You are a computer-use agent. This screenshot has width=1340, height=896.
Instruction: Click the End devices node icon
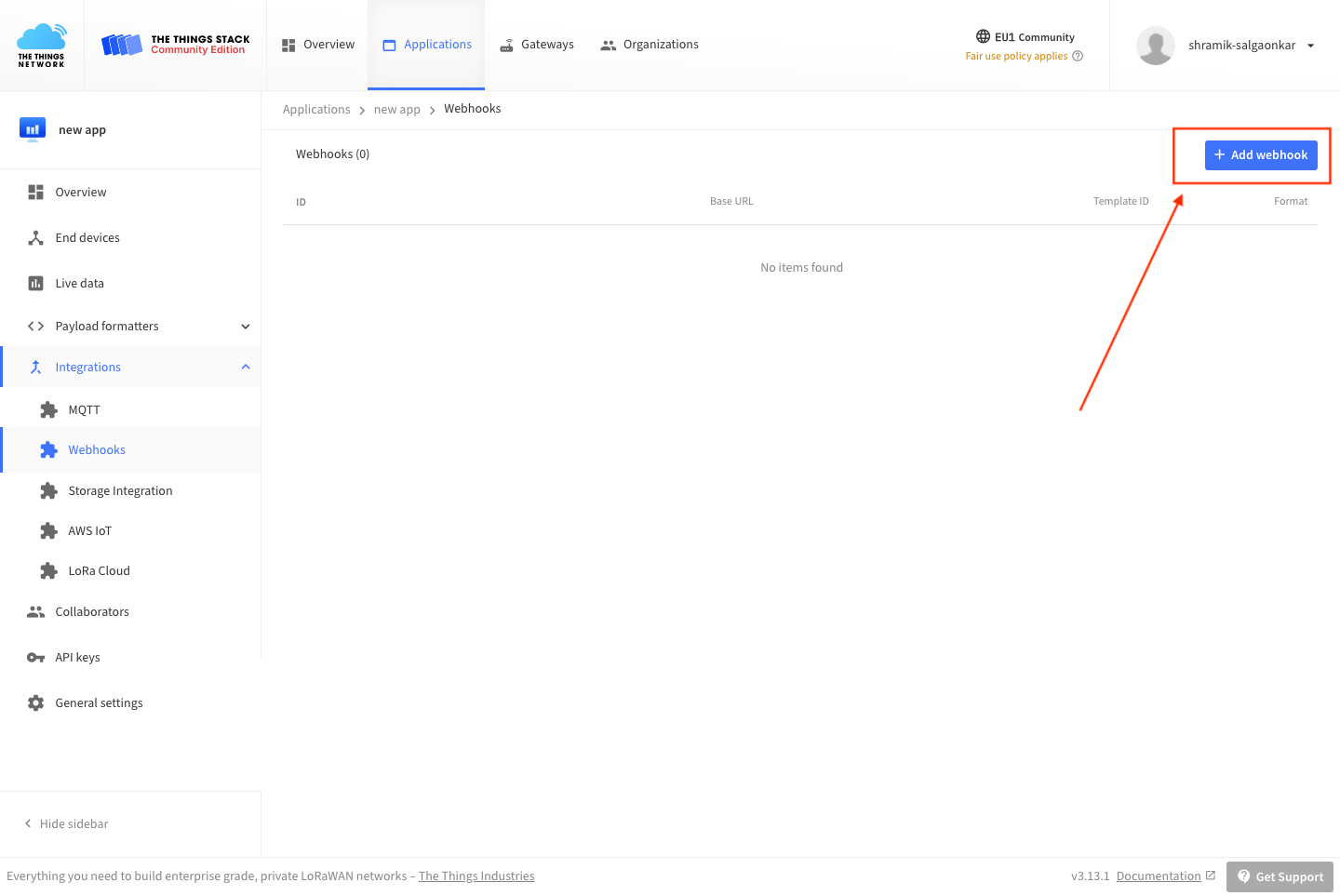(x=35, y=237)
